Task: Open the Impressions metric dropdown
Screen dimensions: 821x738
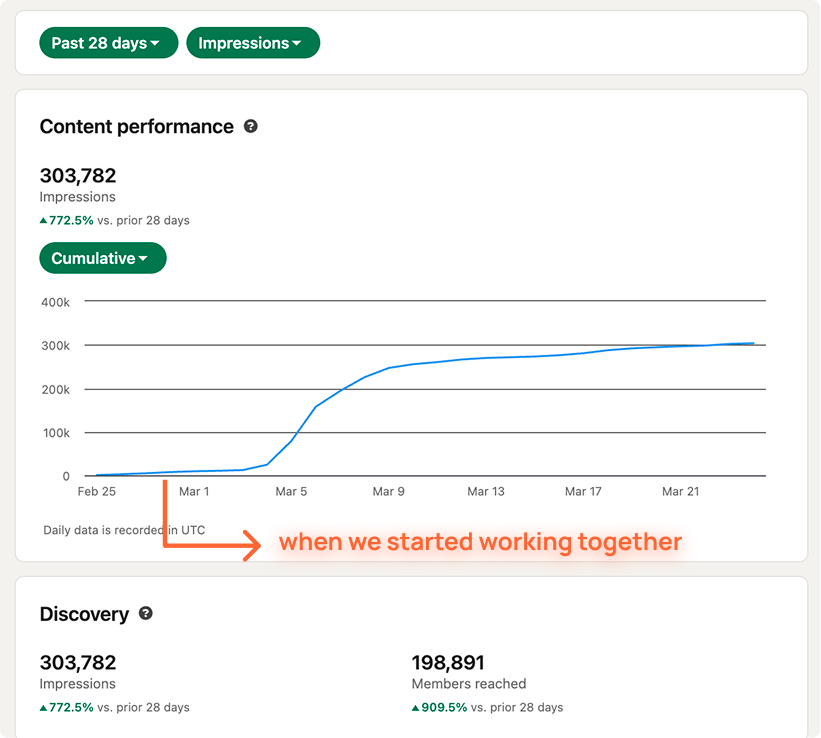Action: click(253, 43)
